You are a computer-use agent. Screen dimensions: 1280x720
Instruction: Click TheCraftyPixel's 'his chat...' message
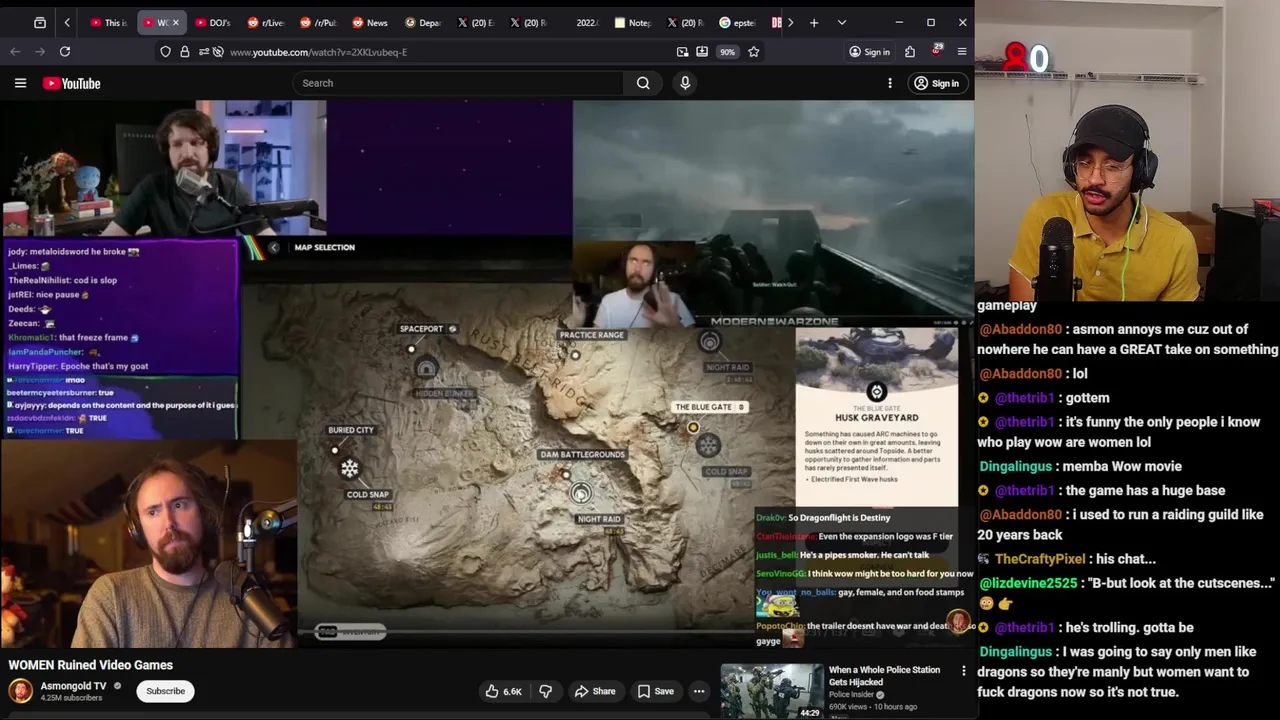tap(1066, 559)
